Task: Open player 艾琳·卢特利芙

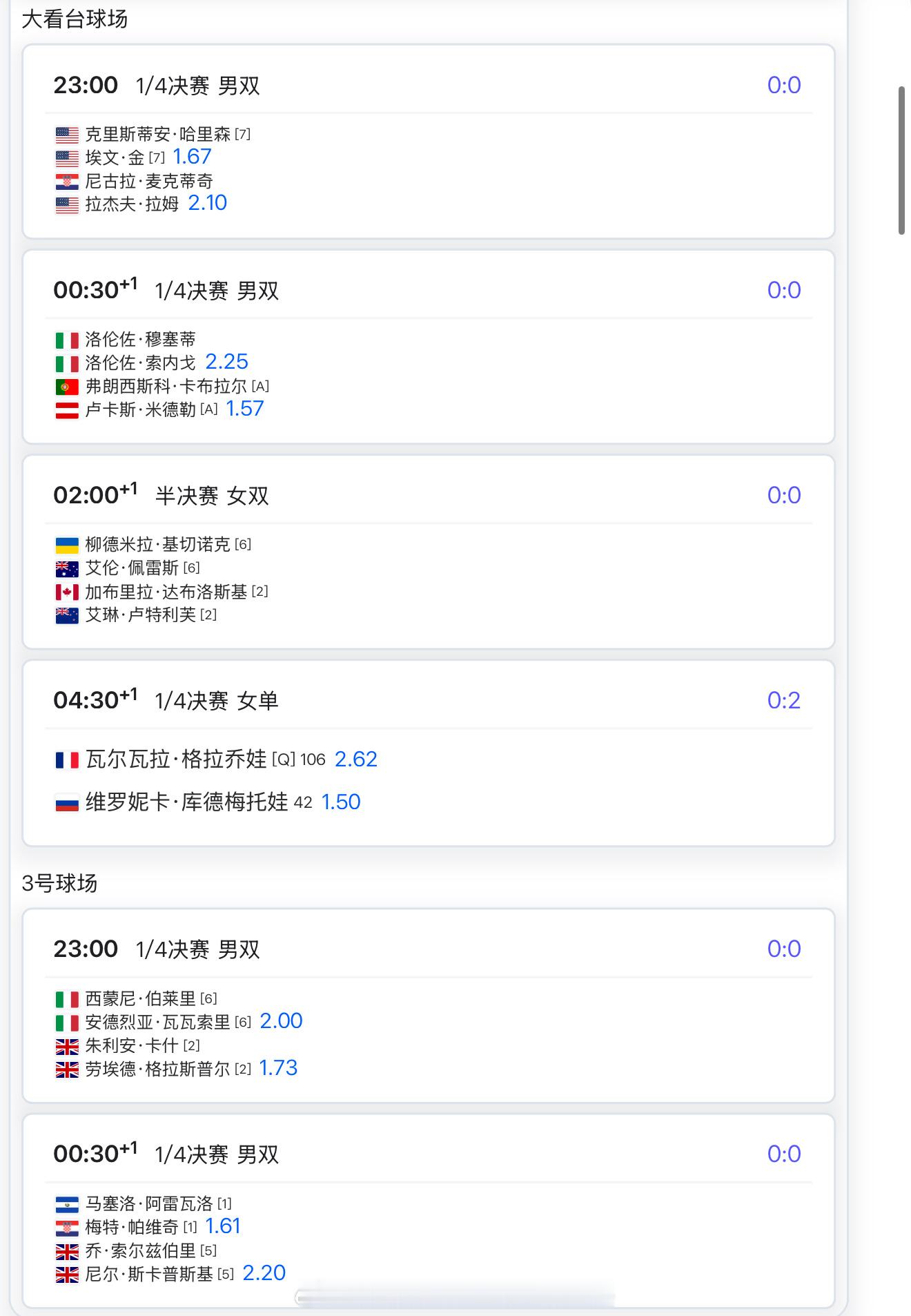Action: 141,615
